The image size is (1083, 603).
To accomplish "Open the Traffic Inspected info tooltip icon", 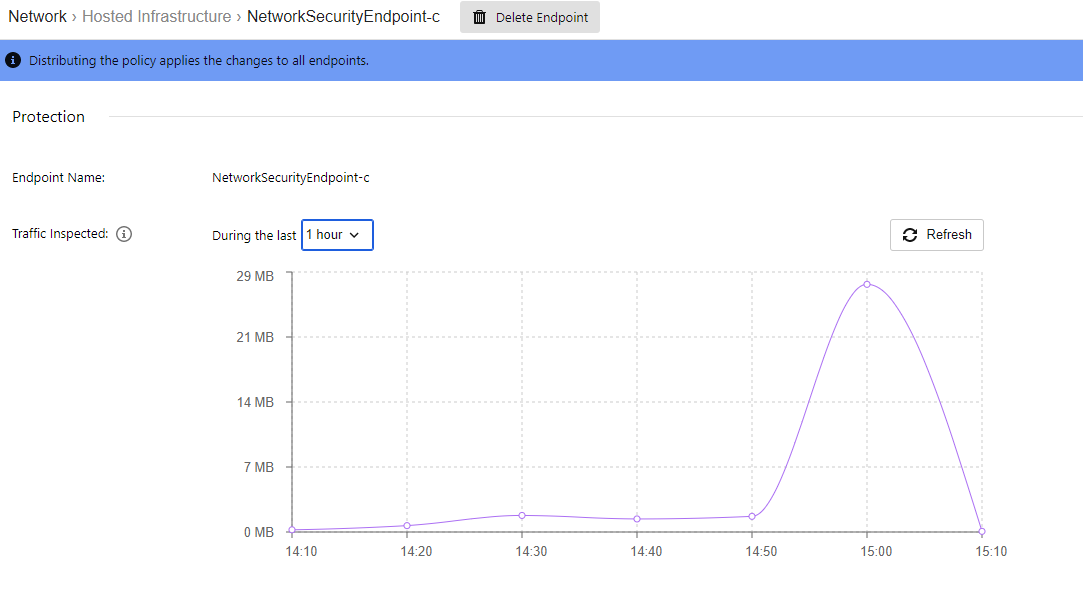I will coord(124,235).
